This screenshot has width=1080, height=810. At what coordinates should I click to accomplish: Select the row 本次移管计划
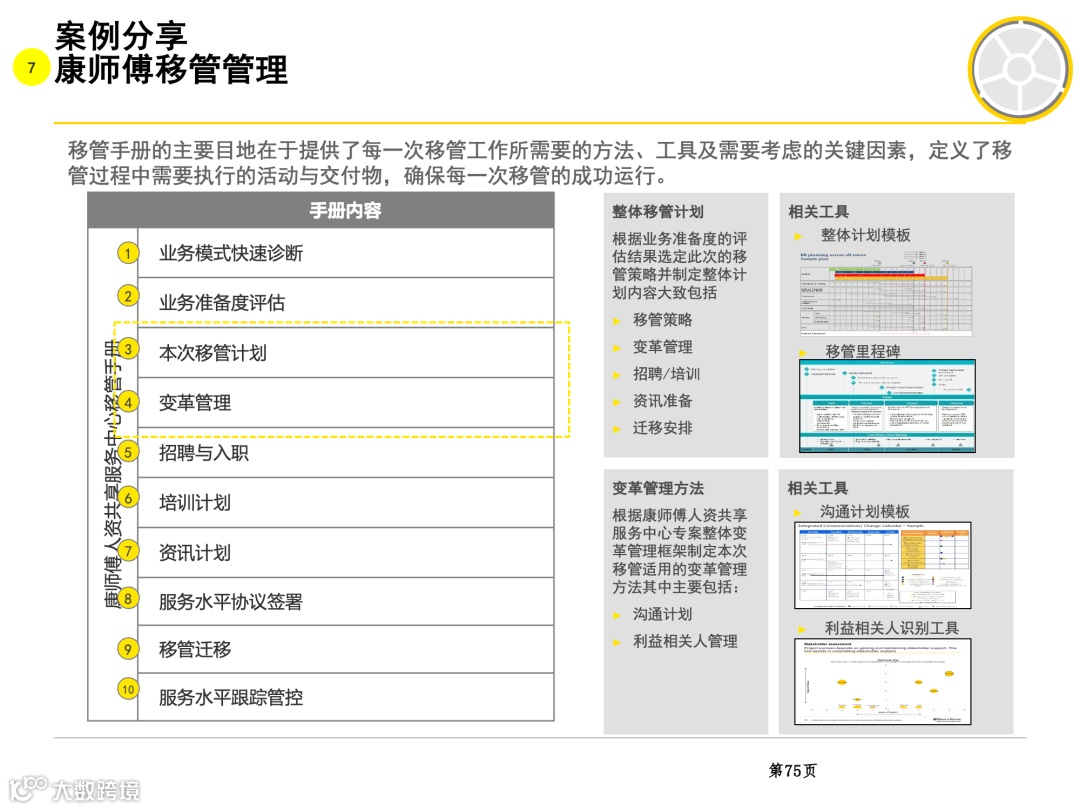click(346, 353)
